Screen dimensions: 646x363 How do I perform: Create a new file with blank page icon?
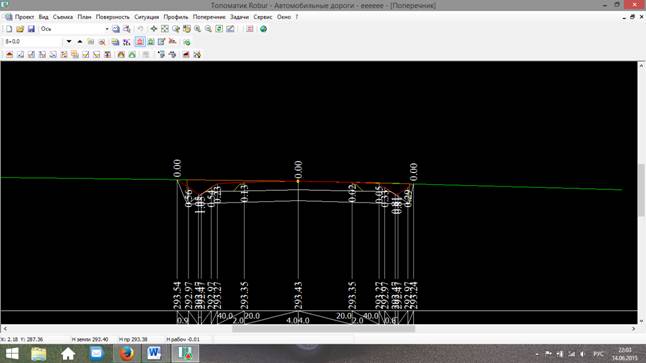point(9,29)
